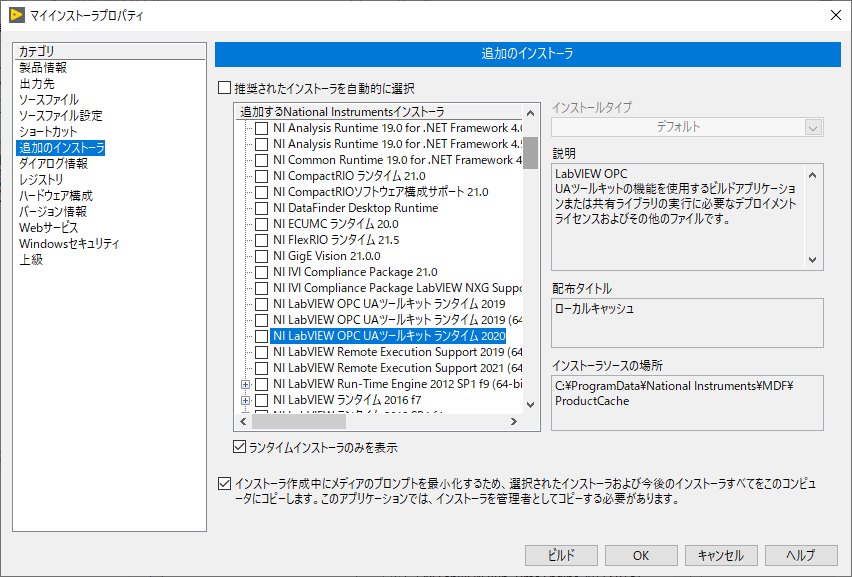
Task: Open help with ヘルプ button
Action: coord(801,555)
